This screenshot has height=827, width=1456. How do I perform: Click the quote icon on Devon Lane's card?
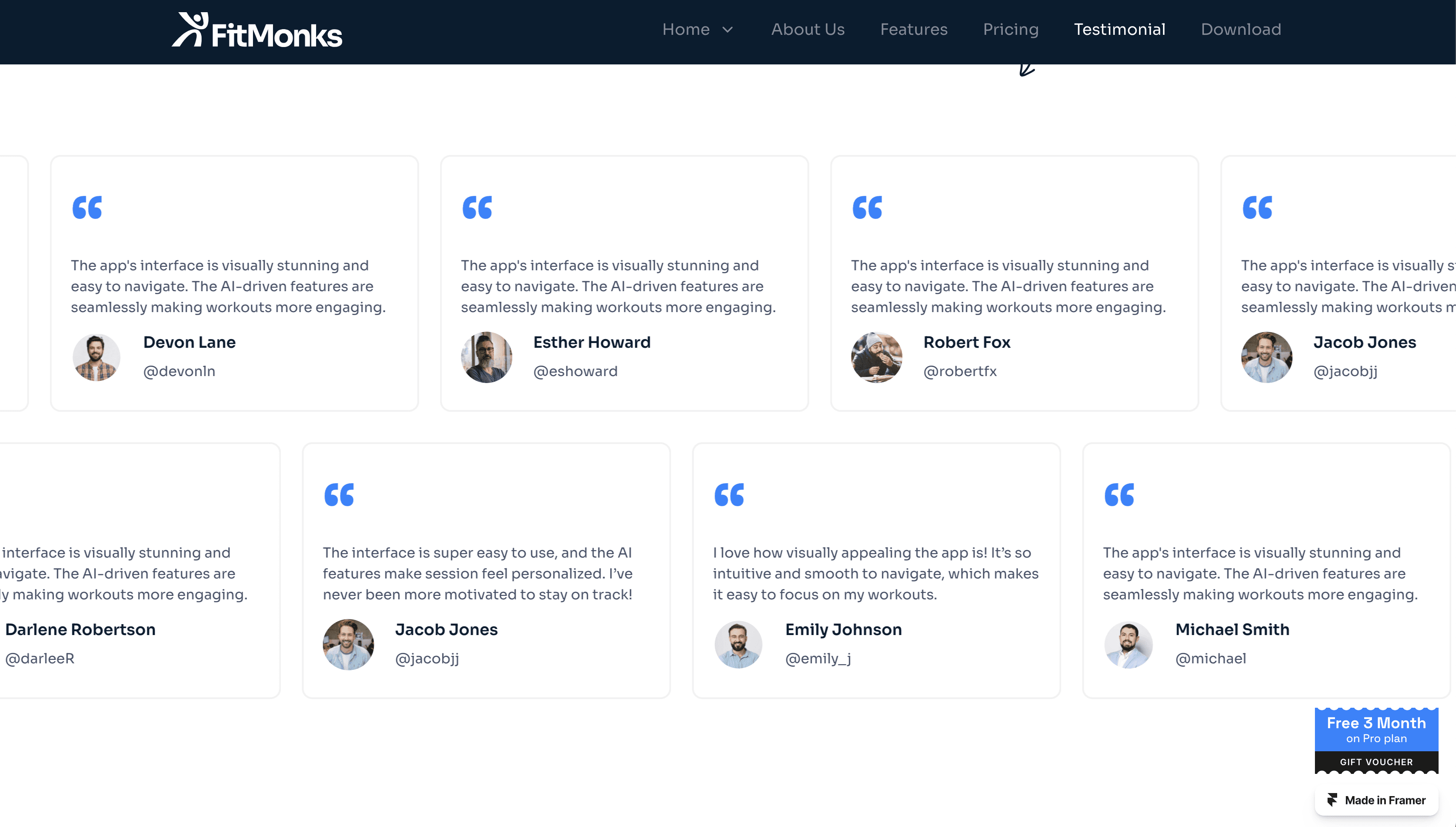click(87, 207)
